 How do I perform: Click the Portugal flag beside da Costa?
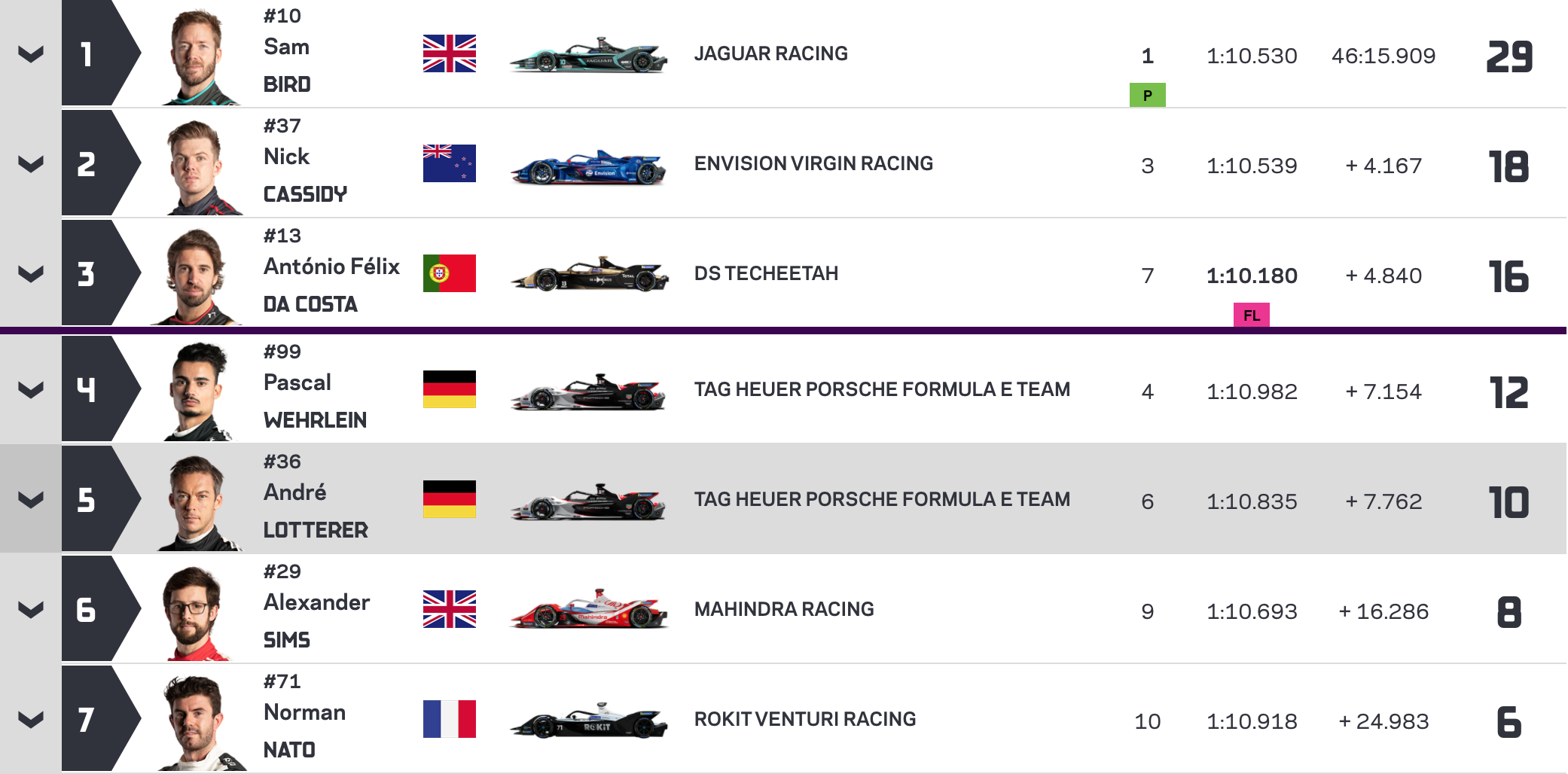tap(450, 273)
